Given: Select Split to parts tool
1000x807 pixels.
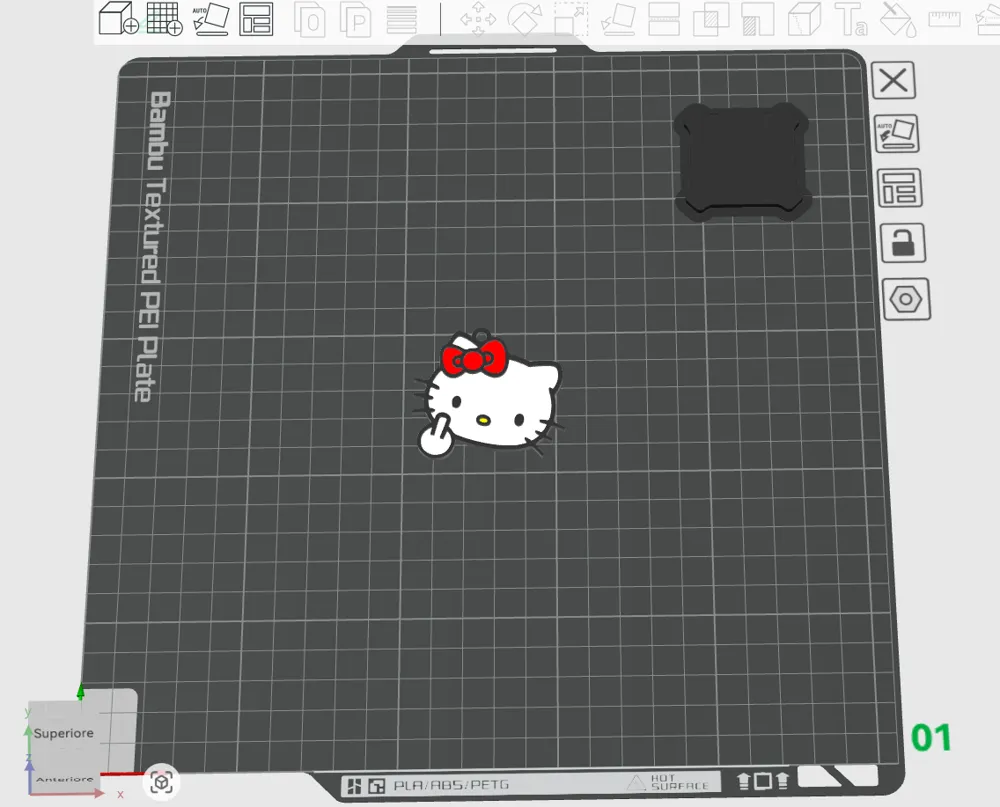Looking at the screenshot, I should coord(355,19).
